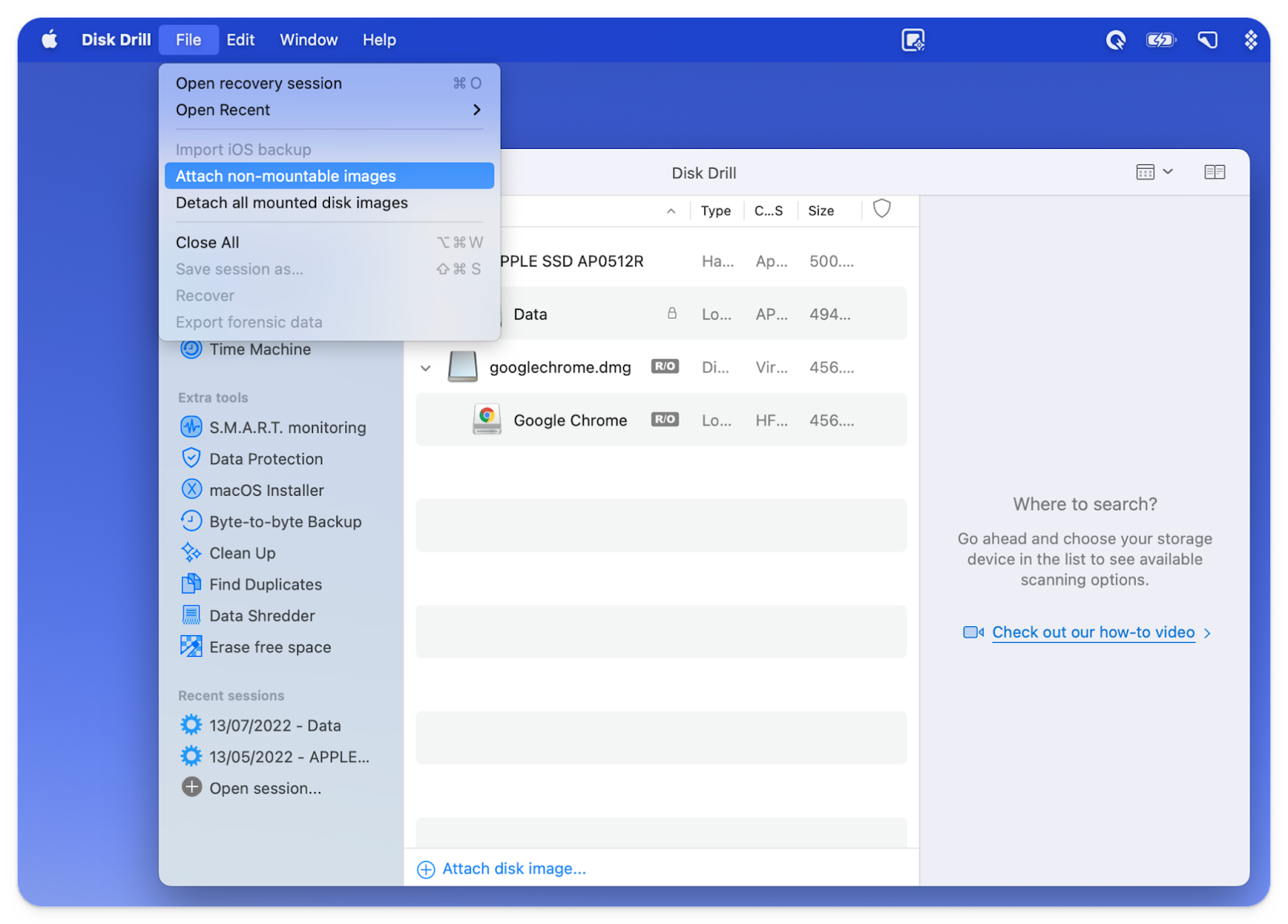The width and height of the screenshot is (1288, 924).
Task: Open the view mode dropdown
Action: pyautogui.click(x=1154, y=172)
